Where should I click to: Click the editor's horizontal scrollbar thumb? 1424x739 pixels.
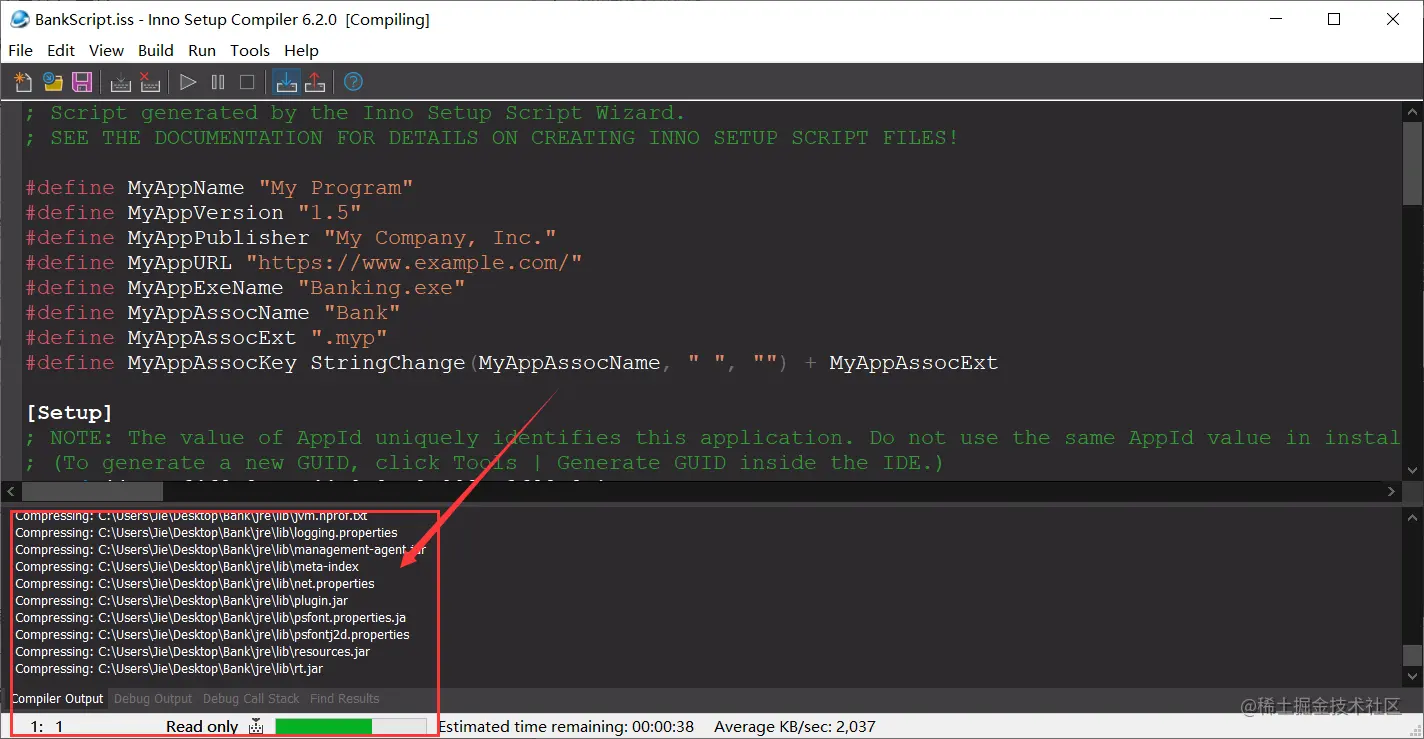(x=92, y=491)
